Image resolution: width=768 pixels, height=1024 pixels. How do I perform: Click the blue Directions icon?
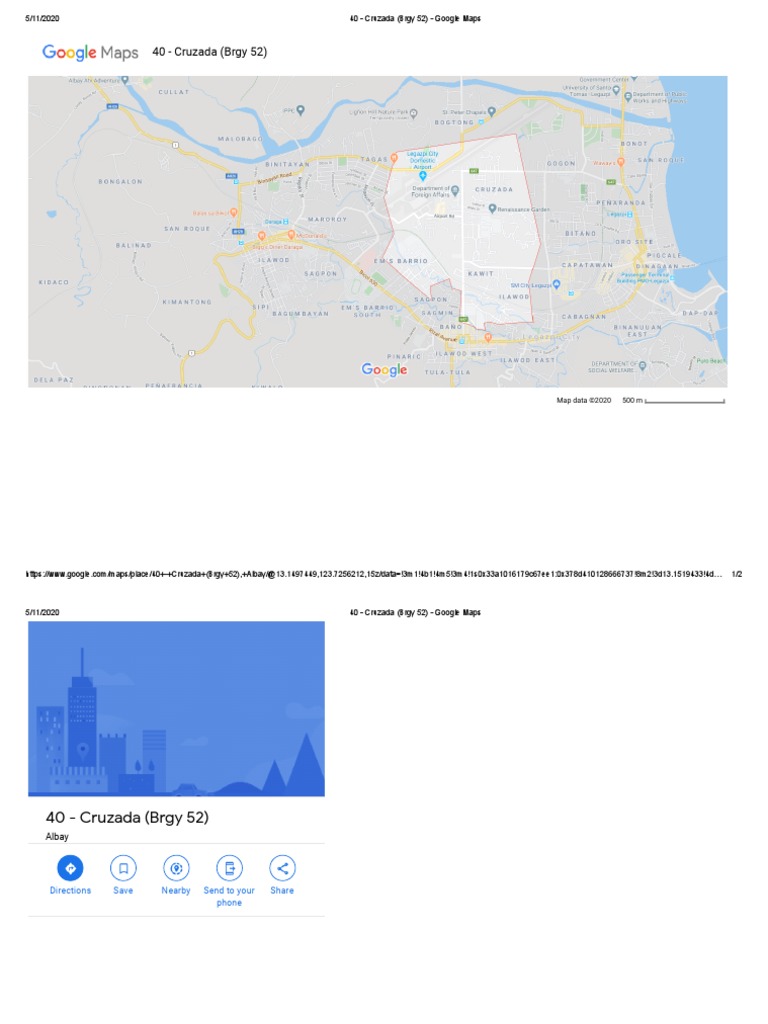point(70,868)
